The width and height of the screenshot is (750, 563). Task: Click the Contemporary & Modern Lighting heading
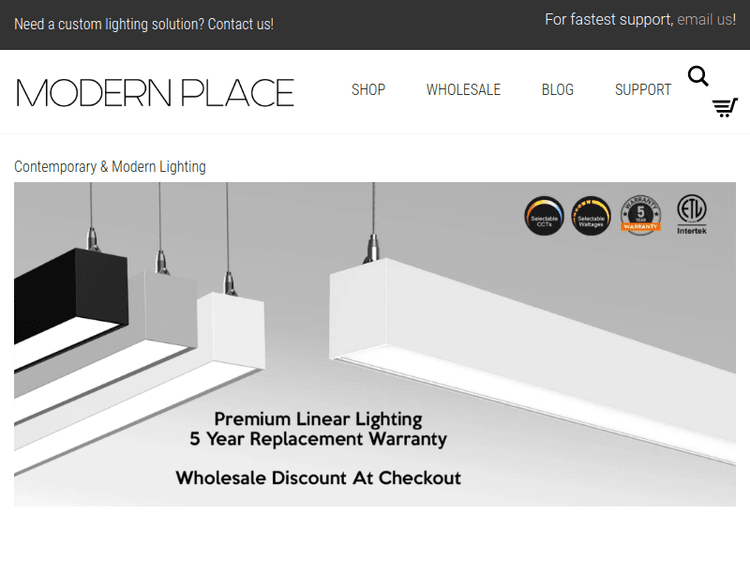(x=110, y=167)
